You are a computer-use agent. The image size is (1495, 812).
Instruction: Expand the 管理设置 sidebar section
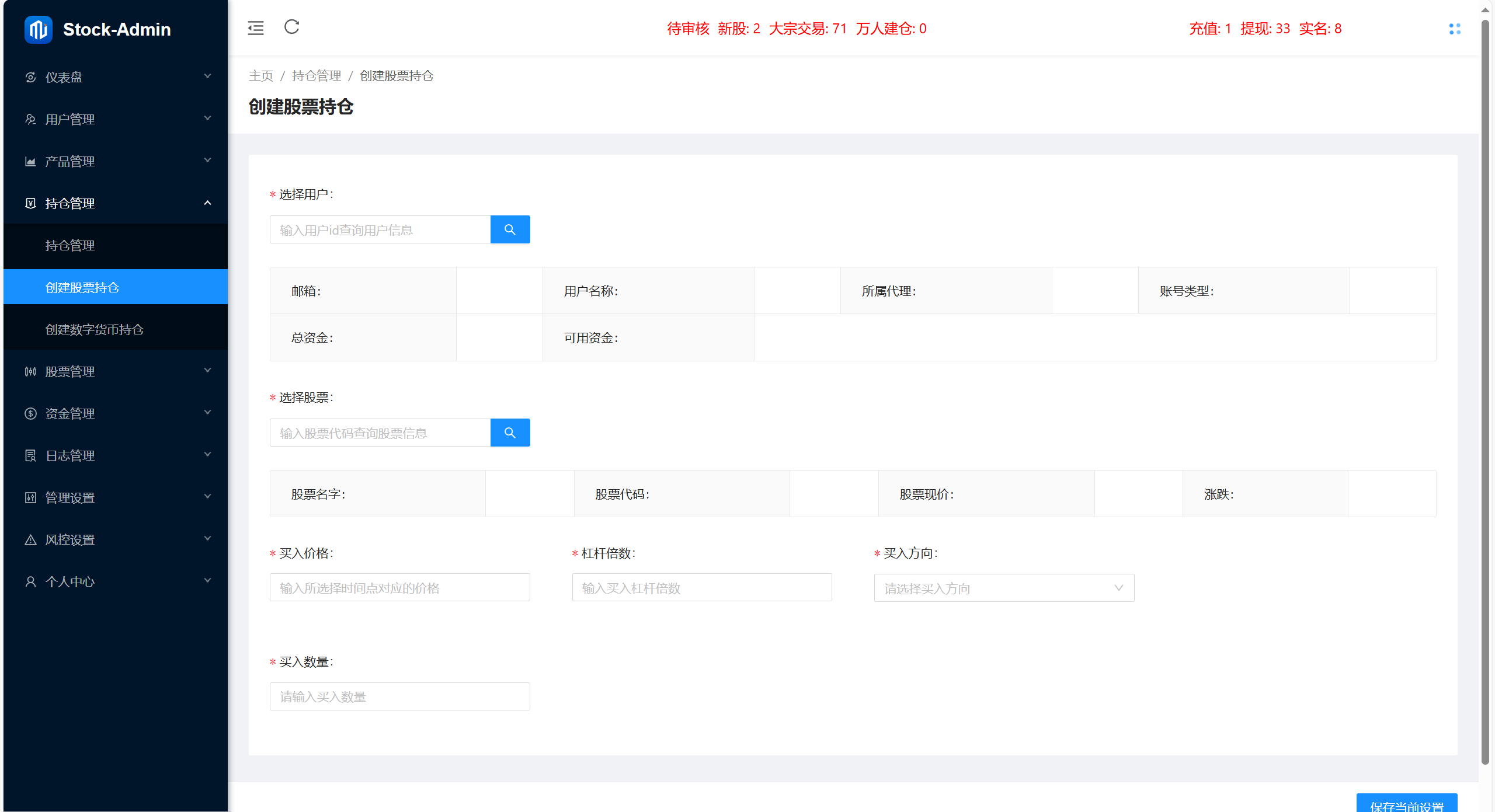[x=115, y=497]
